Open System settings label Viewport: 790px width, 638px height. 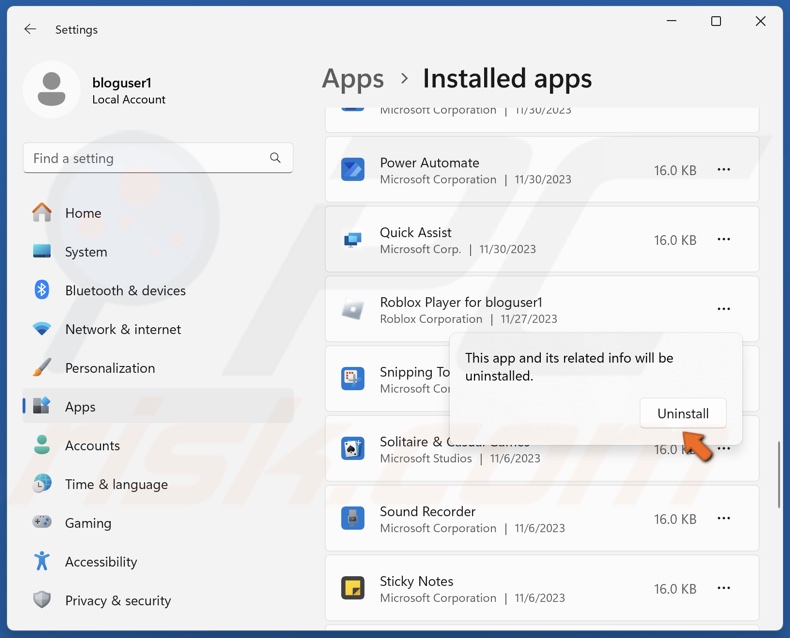(86, 252)
